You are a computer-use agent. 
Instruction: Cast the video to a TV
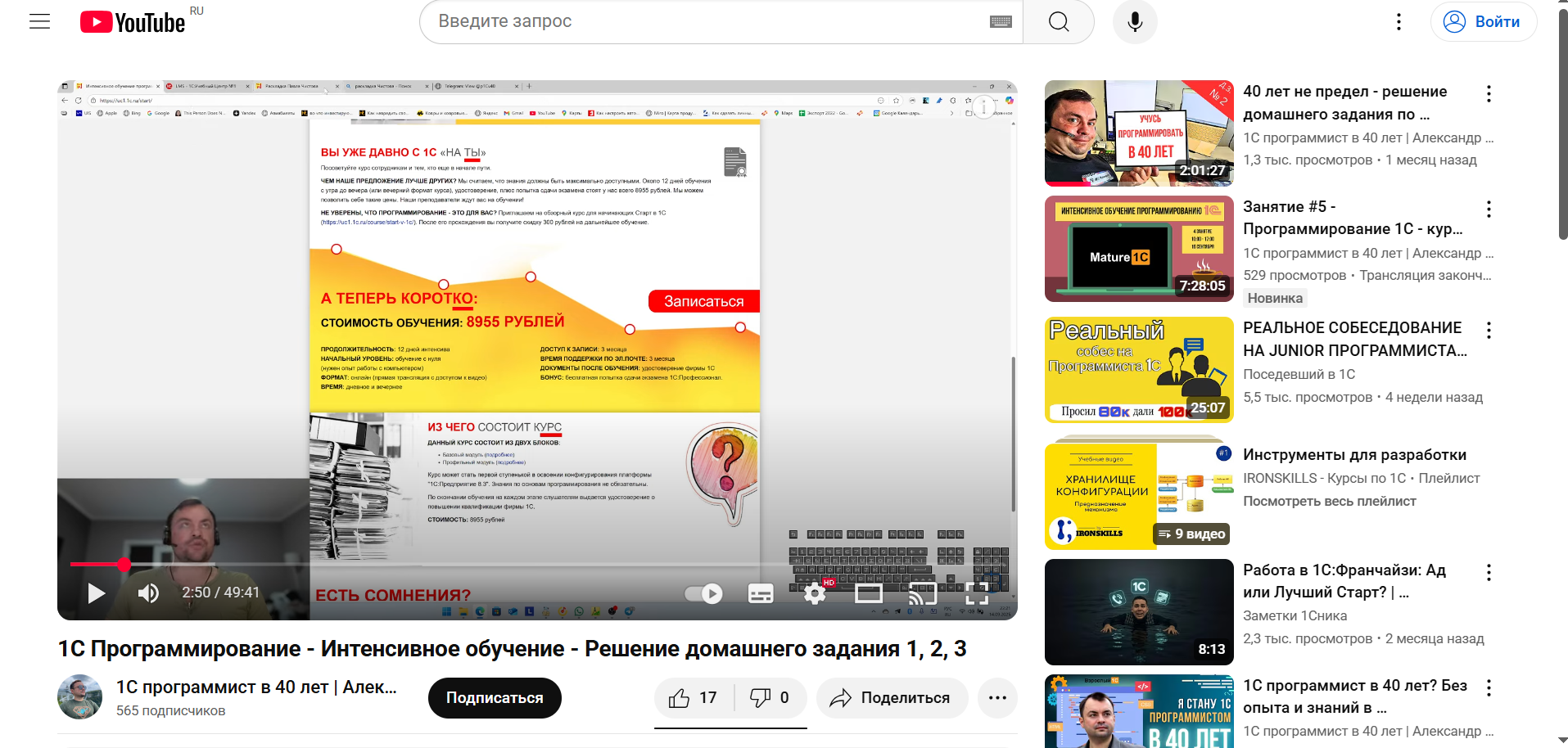(x=923, y=593)
